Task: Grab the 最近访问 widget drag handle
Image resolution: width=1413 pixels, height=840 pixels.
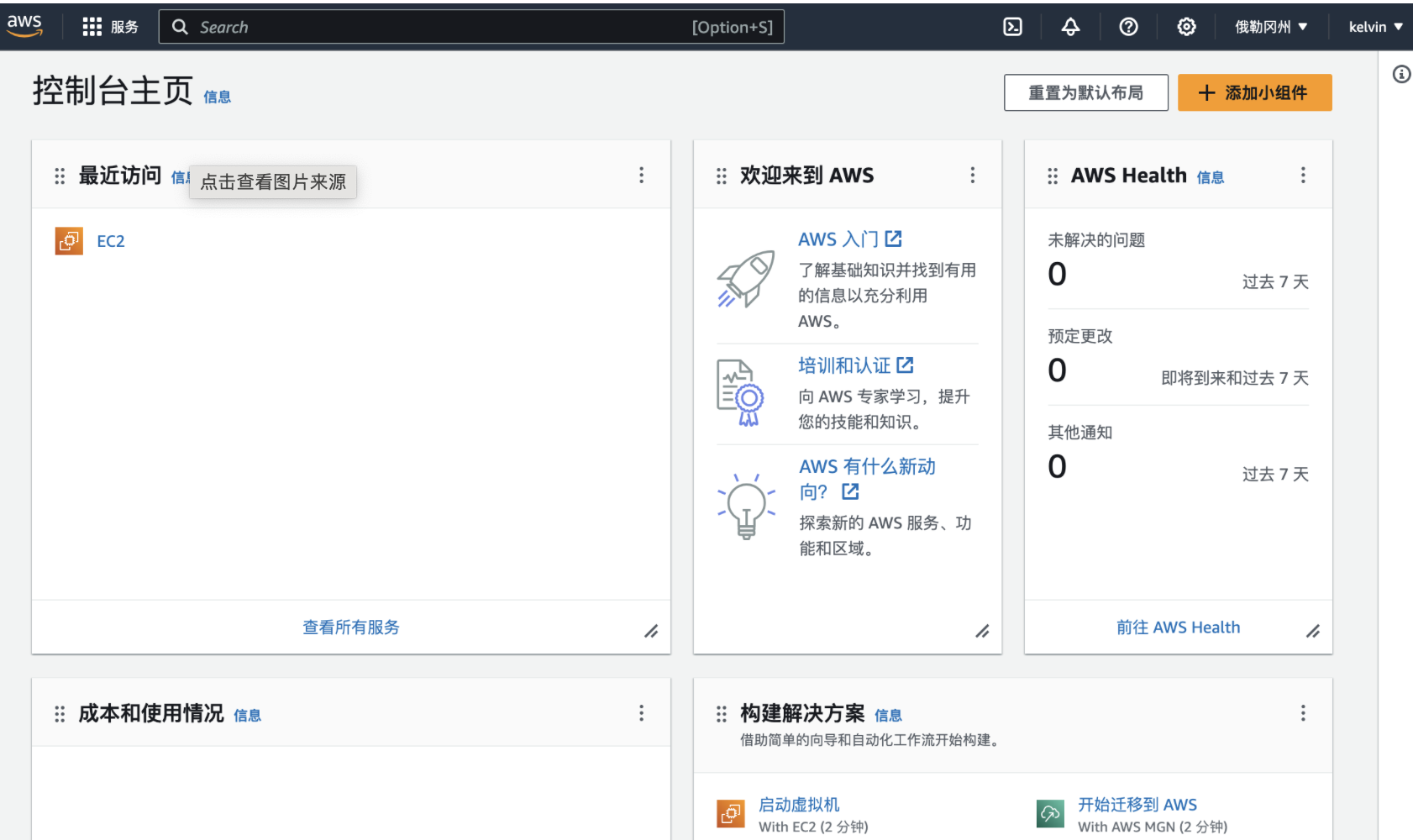Action: pos(60,176)
